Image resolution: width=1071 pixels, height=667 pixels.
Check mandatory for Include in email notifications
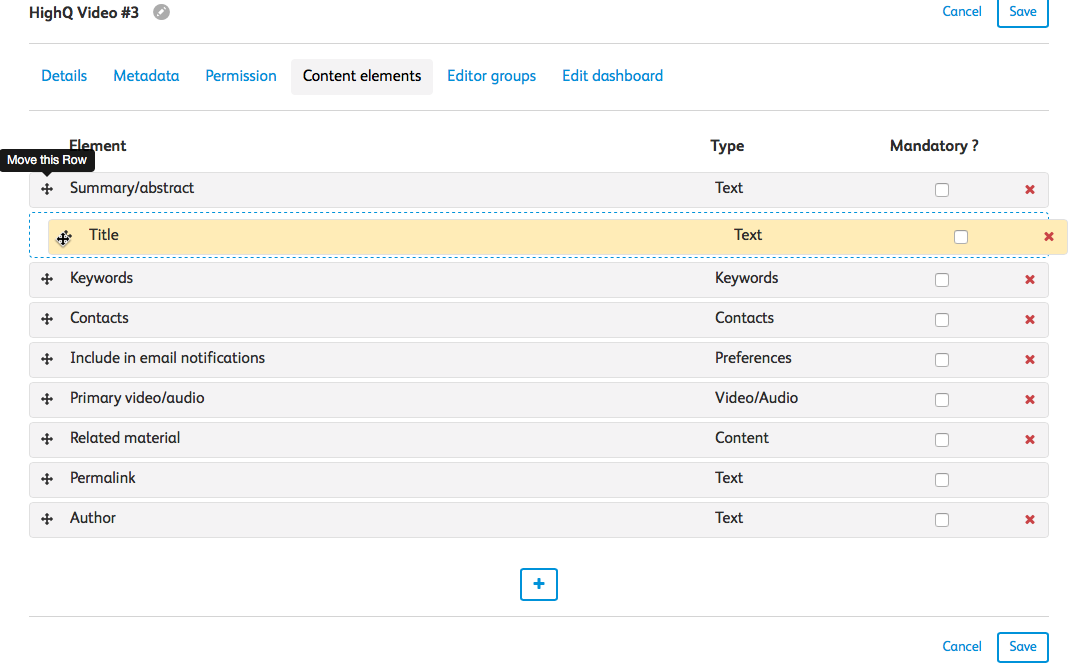(941, 360)
